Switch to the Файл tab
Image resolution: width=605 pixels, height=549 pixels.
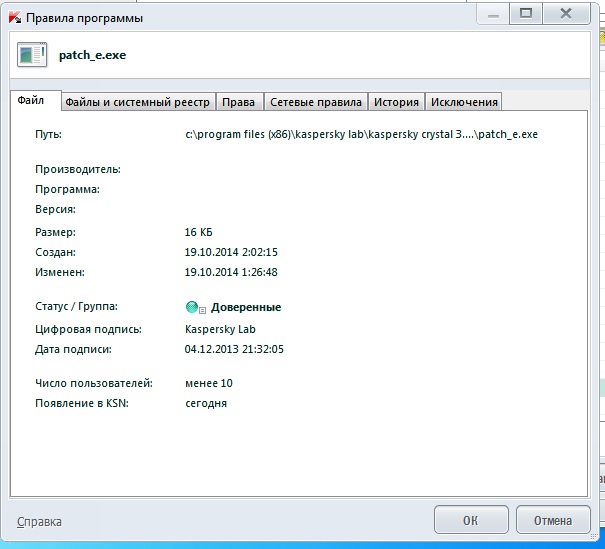pos(31,101)
